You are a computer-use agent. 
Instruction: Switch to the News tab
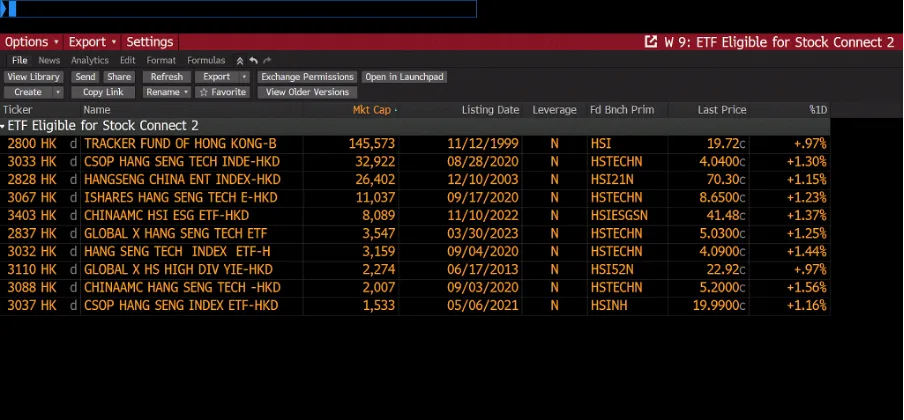(x=50, y=61)
